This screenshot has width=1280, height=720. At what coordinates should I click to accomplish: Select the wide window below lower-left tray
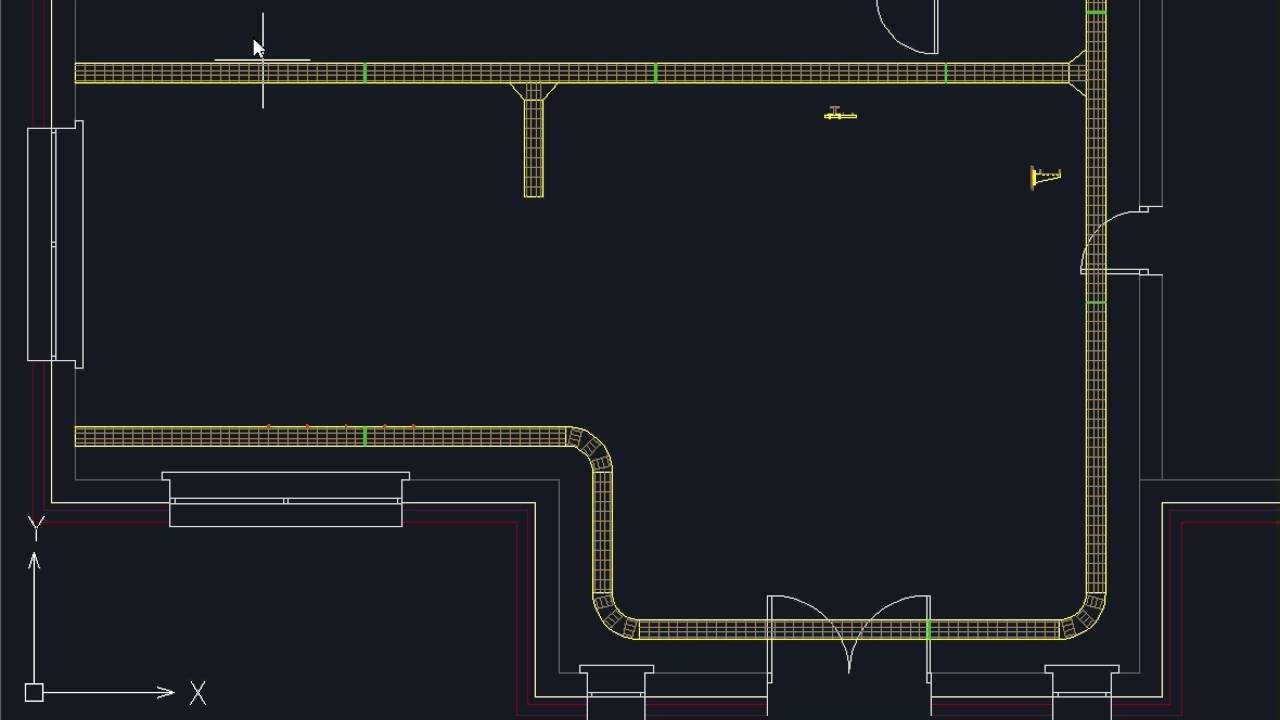pos(286,499)
